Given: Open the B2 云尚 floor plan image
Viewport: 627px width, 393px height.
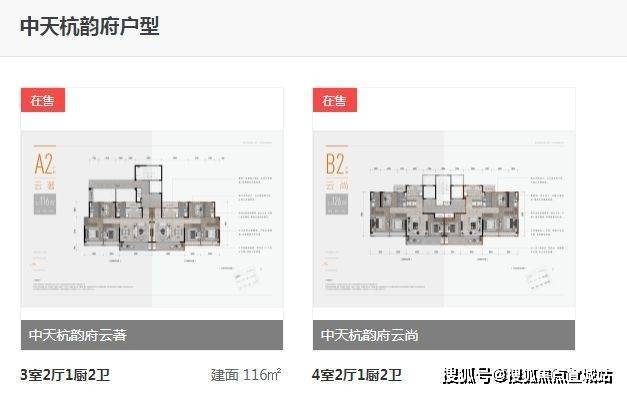Looking at the screenshot, I should [x=444, y=219].
